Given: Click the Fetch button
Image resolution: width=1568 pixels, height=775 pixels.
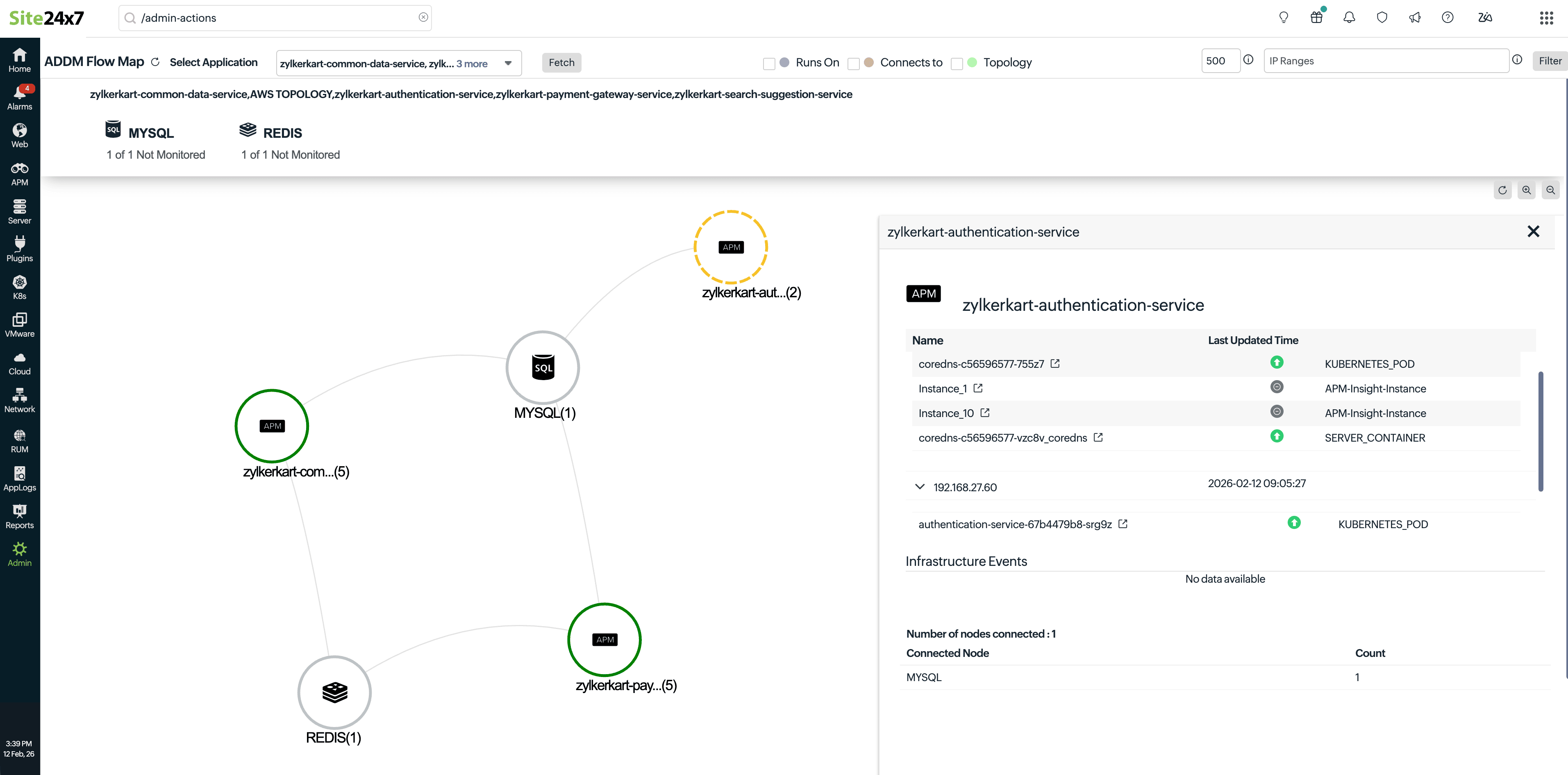Looking at the screenshot, I should pos(561,62).
